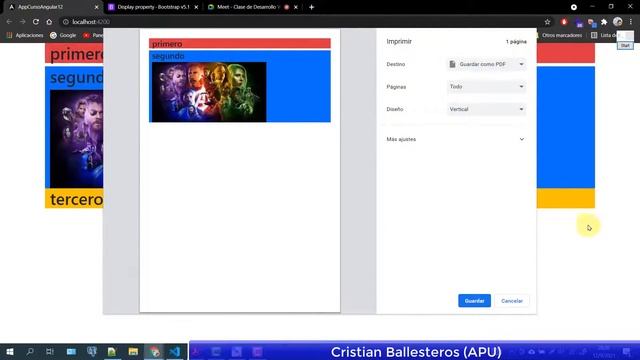Close the Display property Bootstrap tab
Image resolution: width=640 pixels, height=360 pixels.
pyautogui.click(x=196, y=7)
